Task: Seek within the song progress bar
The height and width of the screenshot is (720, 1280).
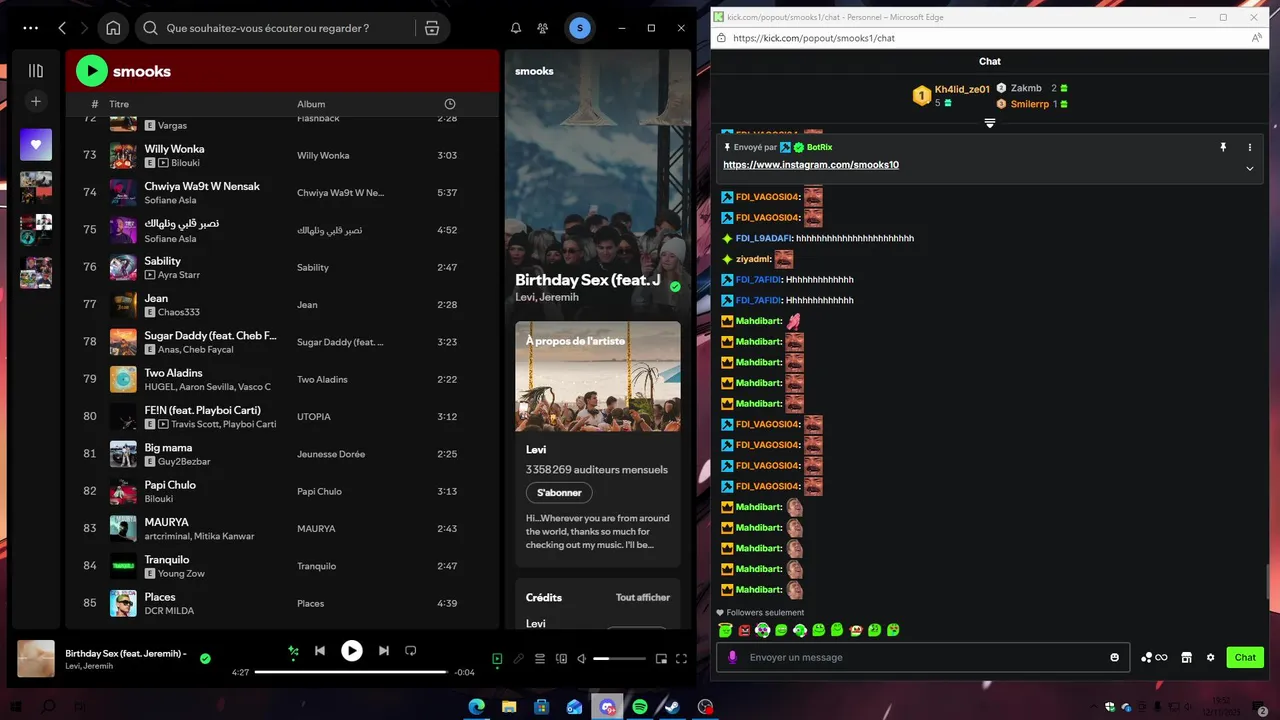Action: [x=351, y=672]
